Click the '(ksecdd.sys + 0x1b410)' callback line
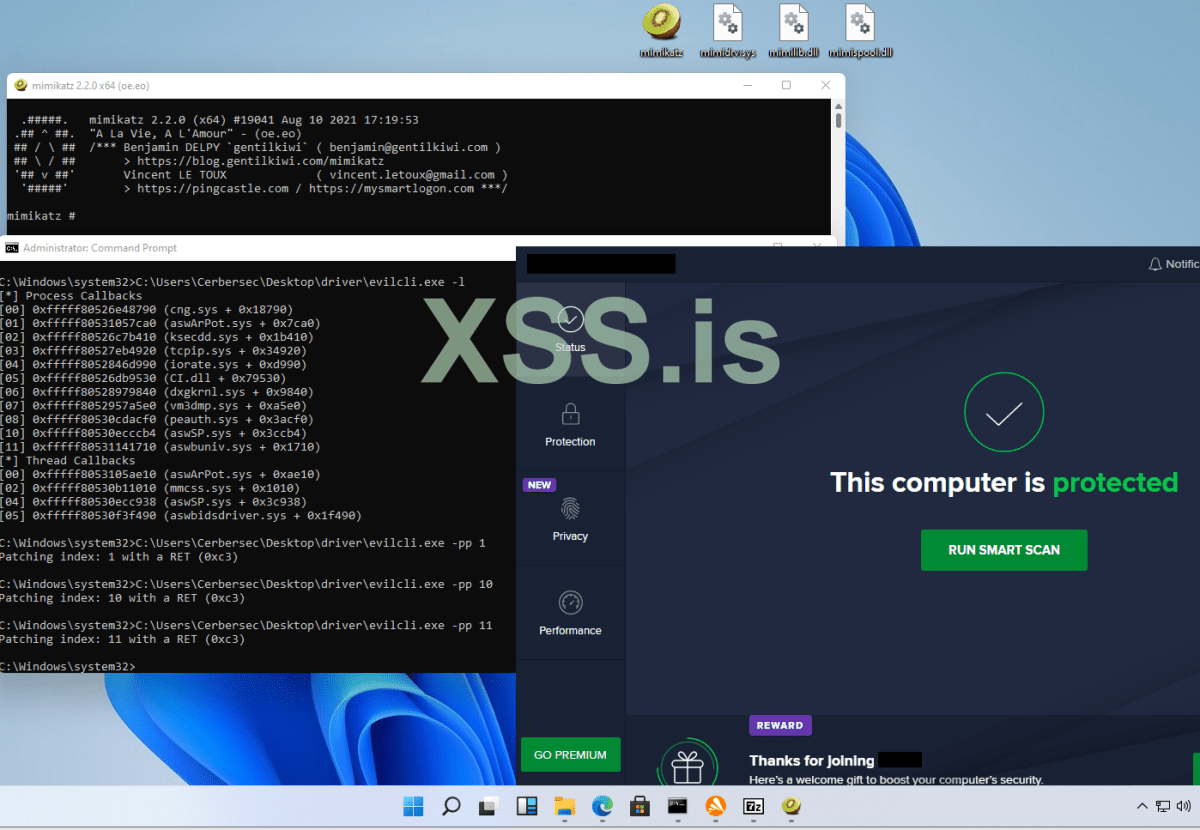 point(157,337)
